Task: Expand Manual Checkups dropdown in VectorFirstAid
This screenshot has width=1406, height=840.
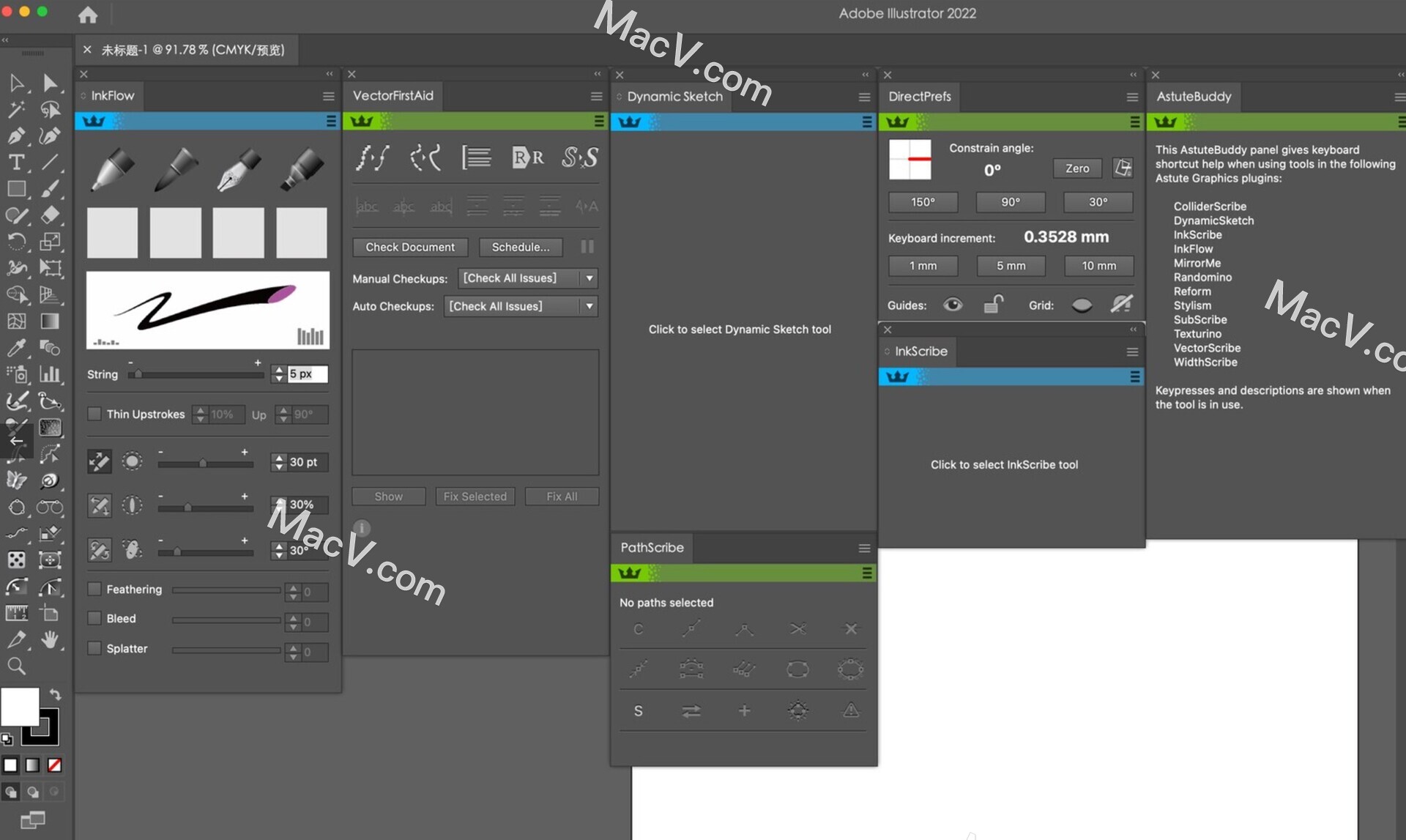Action: click(590, 278)
